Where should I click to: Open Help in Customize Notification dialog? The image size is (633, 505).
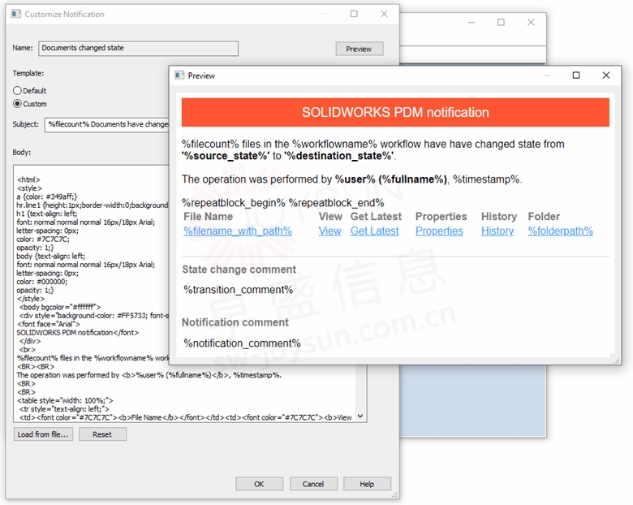[367, 484]
